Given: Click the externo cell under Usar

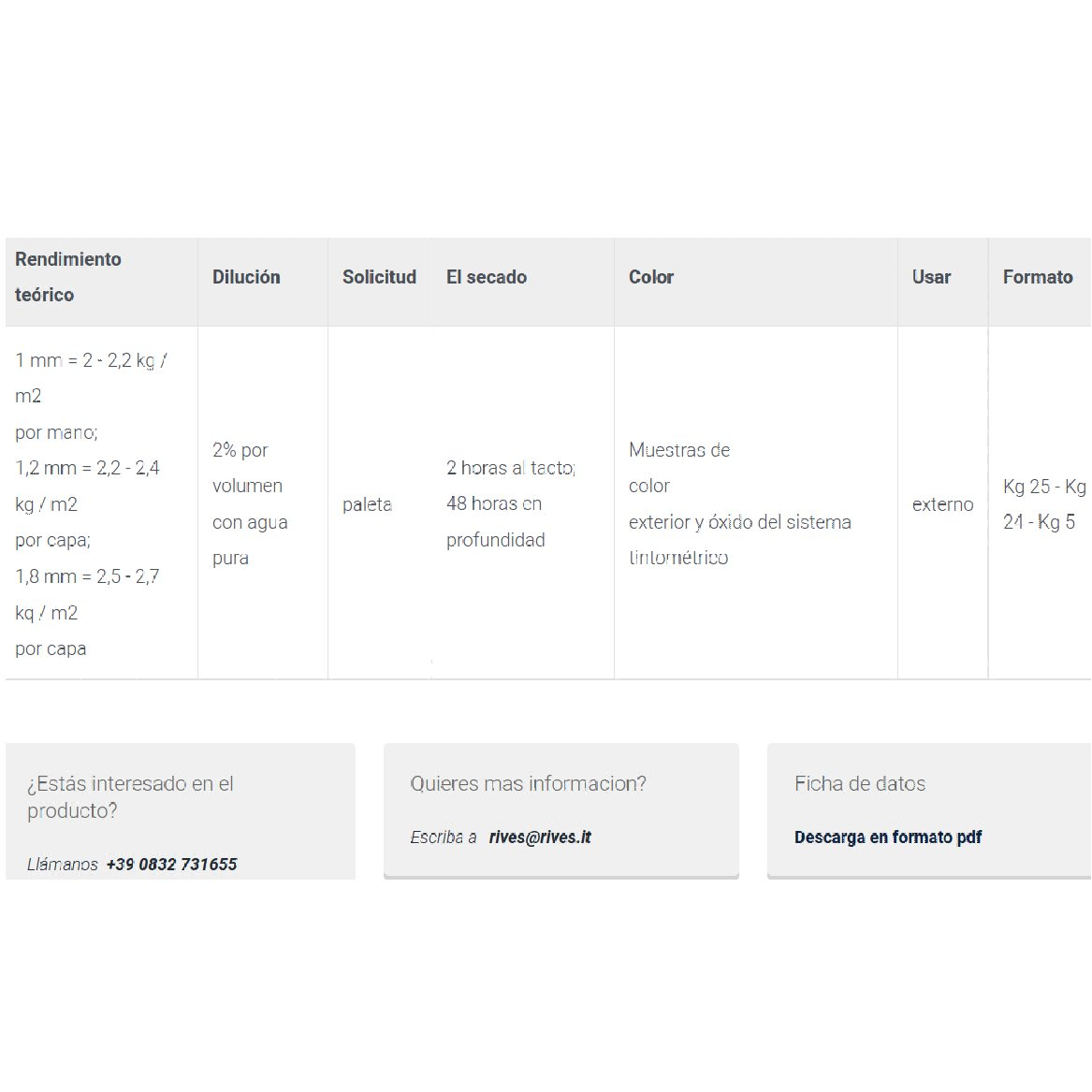Looking at the screenshot, I should point(942,504).
